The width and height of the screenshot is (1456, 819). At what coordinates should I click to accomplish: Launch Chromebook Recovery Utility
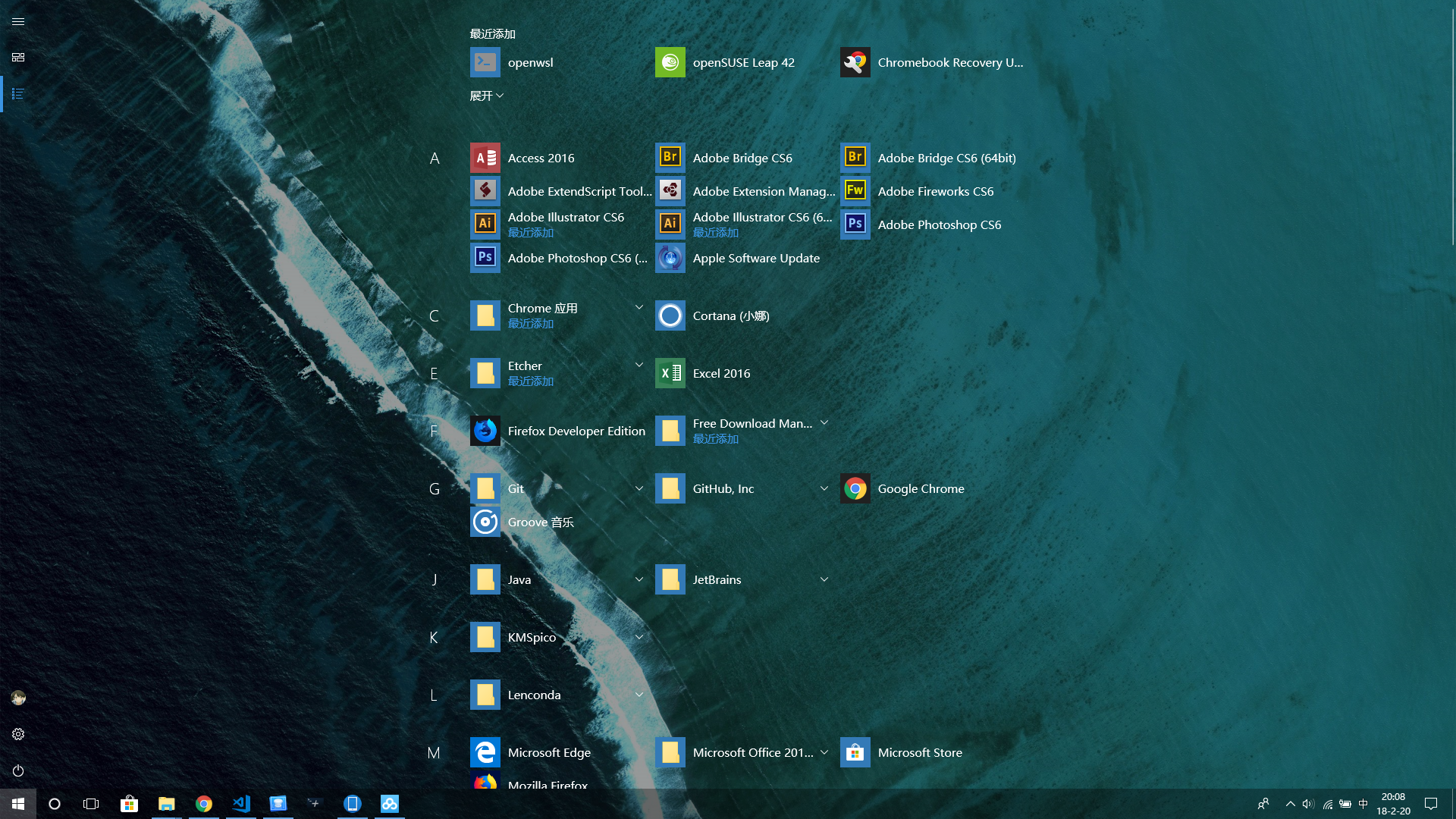pyautogui.click(x=952, y=62)
